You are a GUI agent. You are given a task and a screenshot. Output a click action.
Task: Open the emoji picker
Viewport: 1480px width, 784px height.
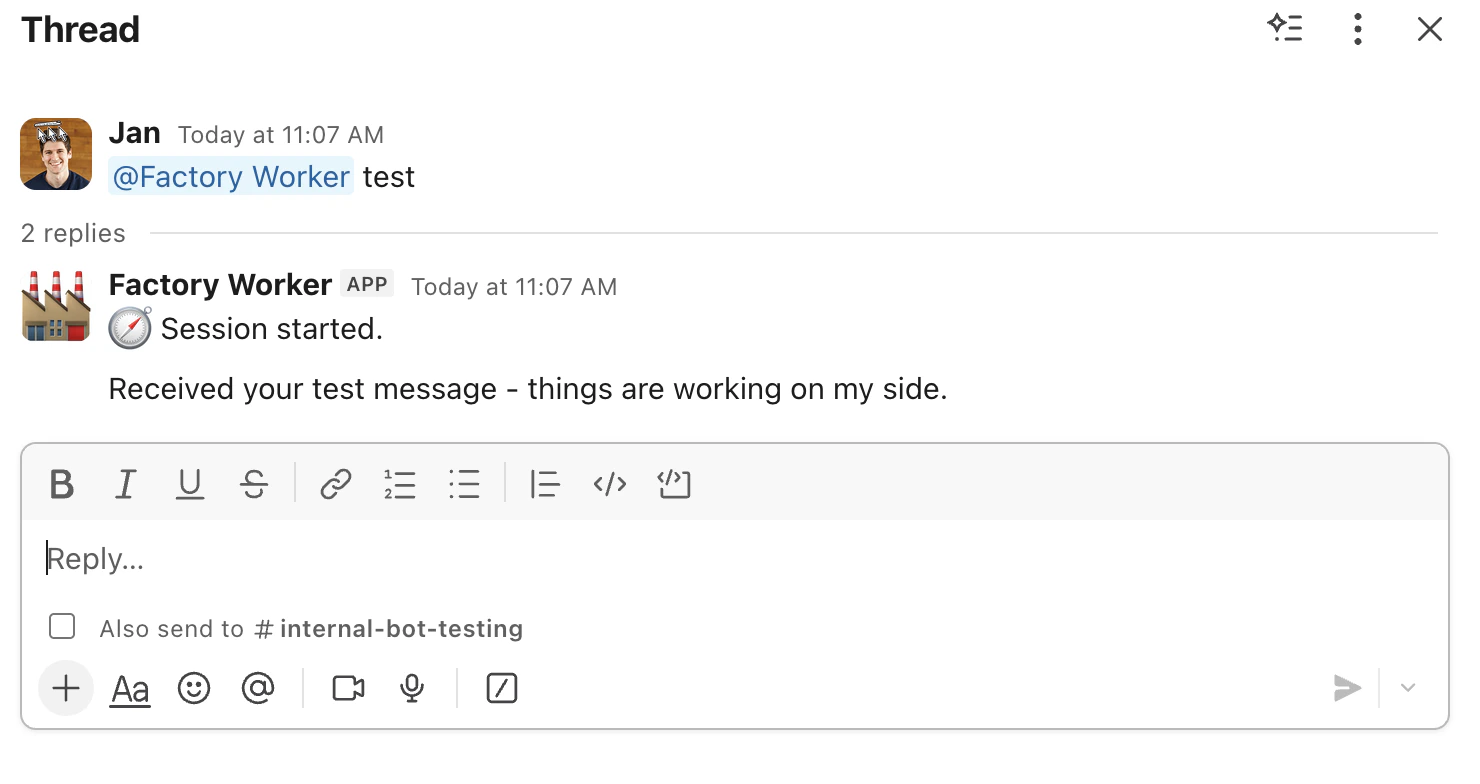(x=194, y=688)
